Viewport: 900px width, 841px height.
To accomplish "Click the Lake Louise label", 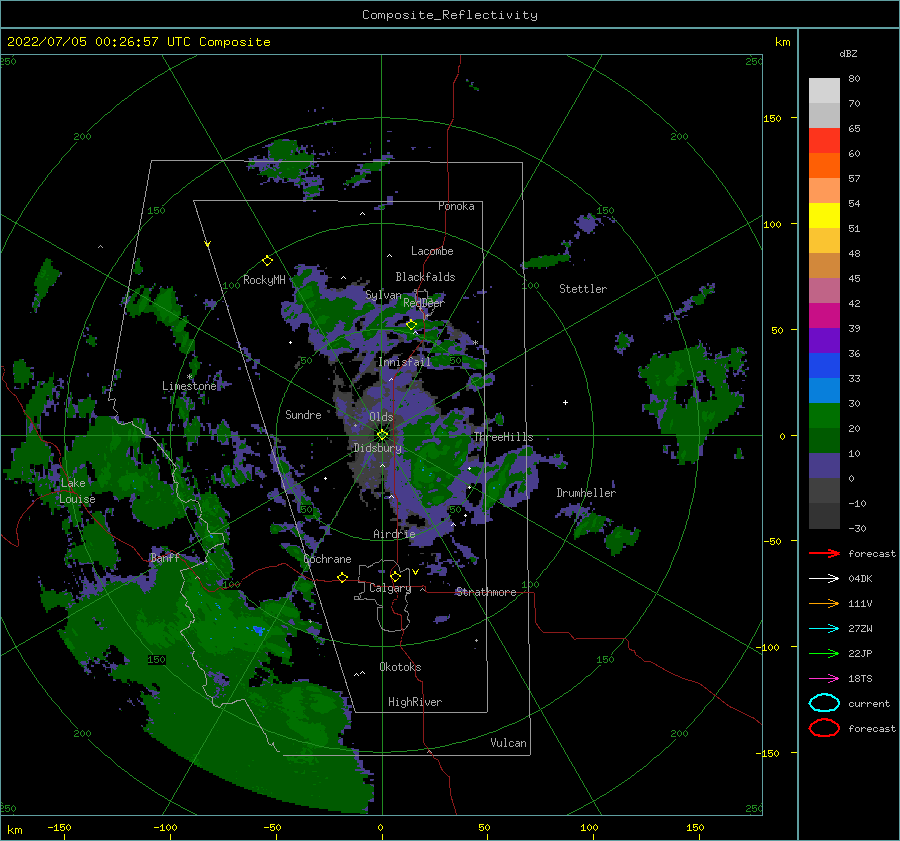I will pos(77,491).
